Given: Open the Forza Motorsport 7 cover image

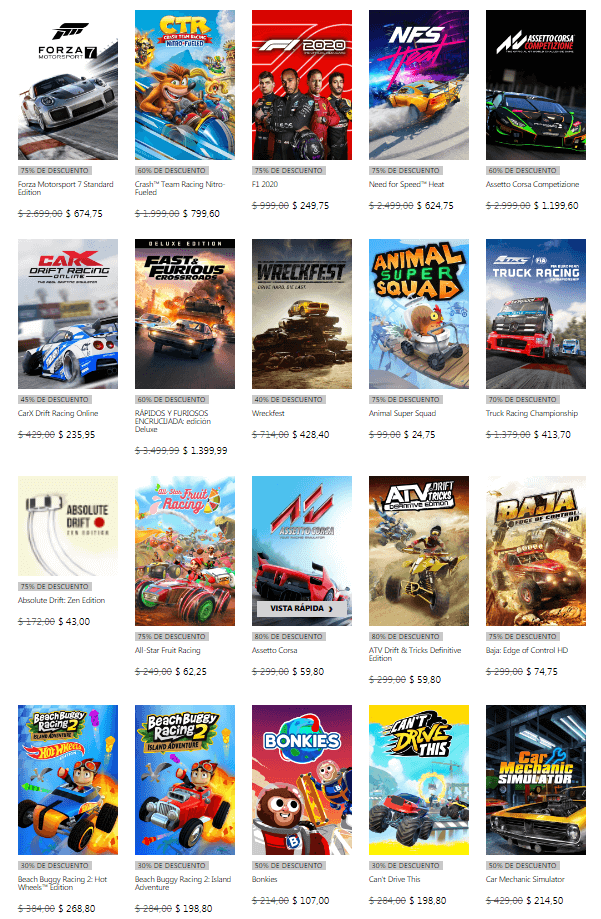Looking at the screenshot, I should pos(67,84).
